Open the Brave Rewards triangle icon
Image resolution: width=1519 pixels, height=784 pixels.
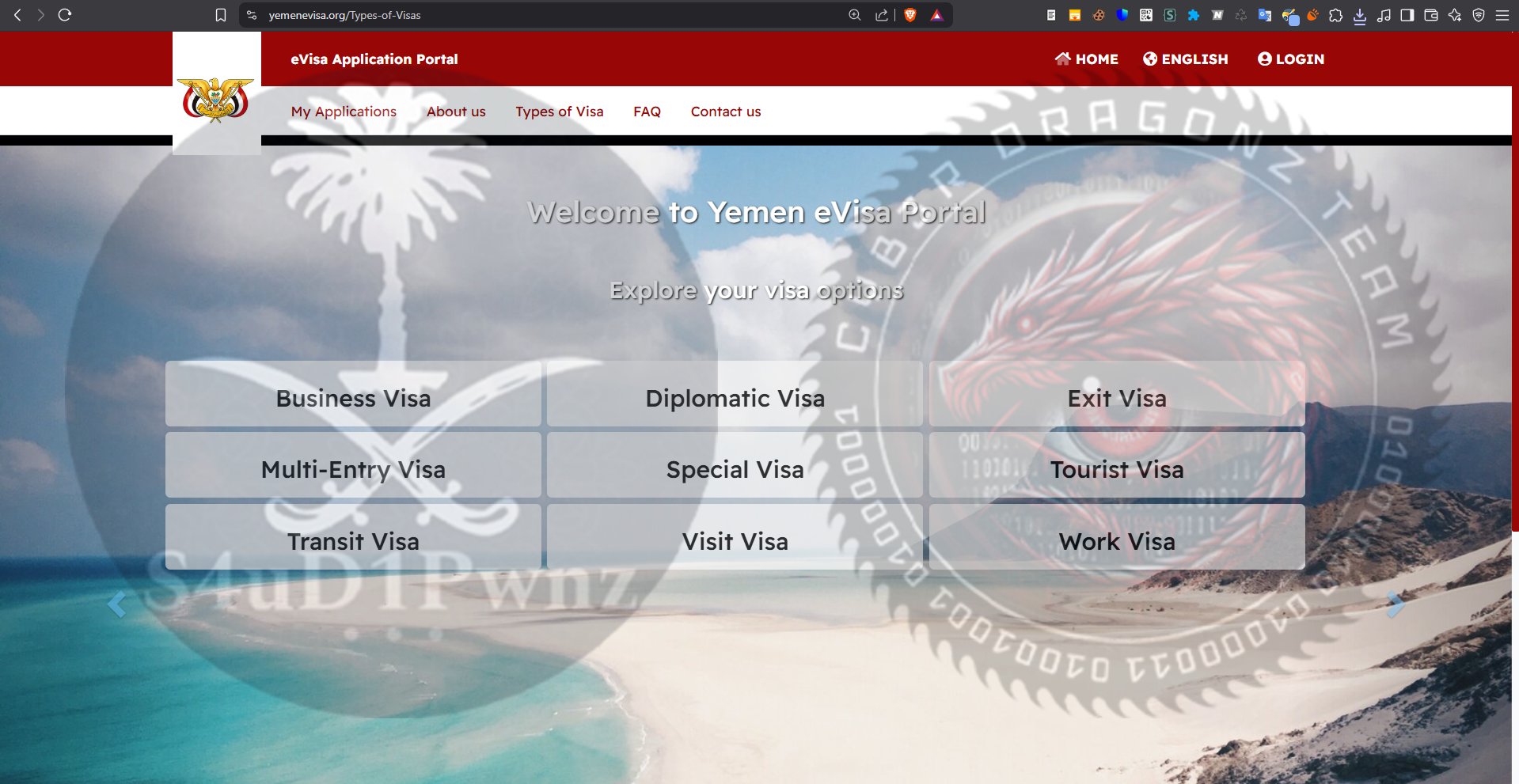click(x=936, y=15)
